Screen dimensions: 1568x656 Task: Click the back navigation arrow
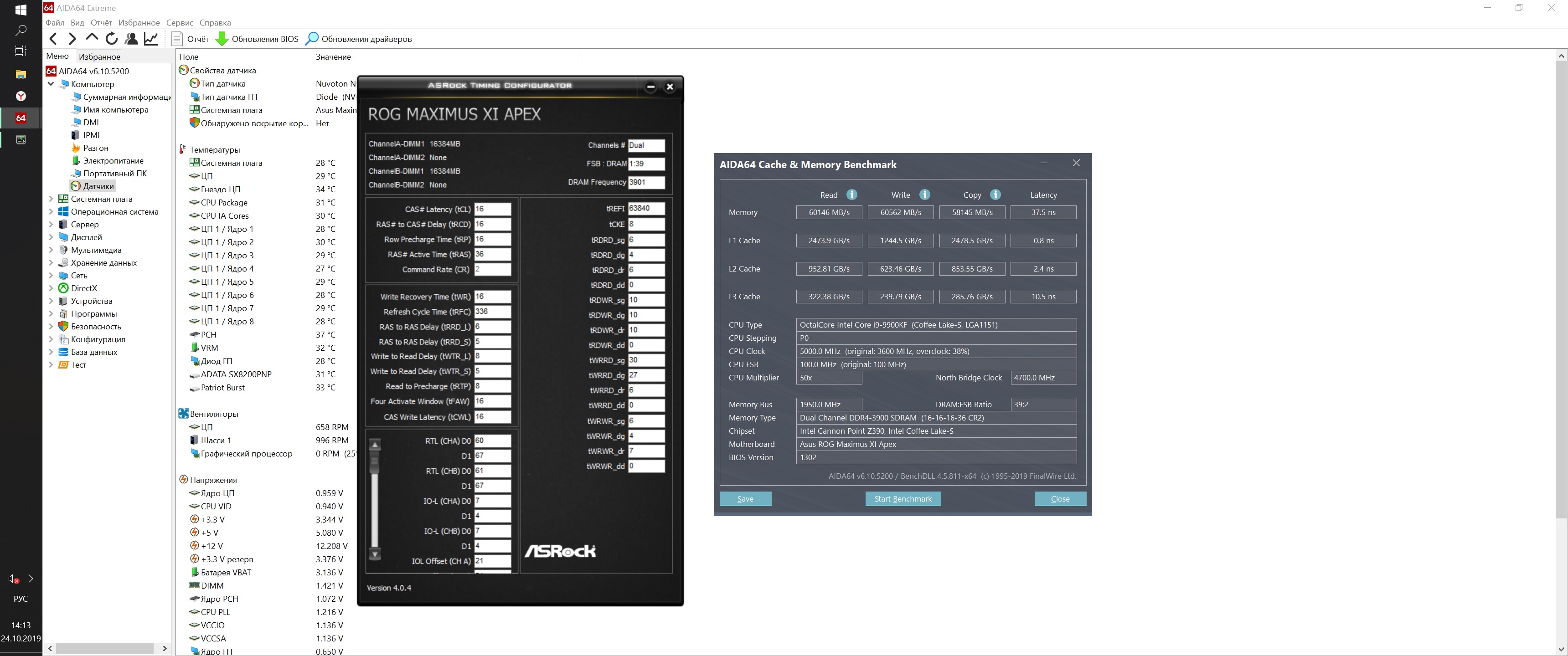coord(54,39)
